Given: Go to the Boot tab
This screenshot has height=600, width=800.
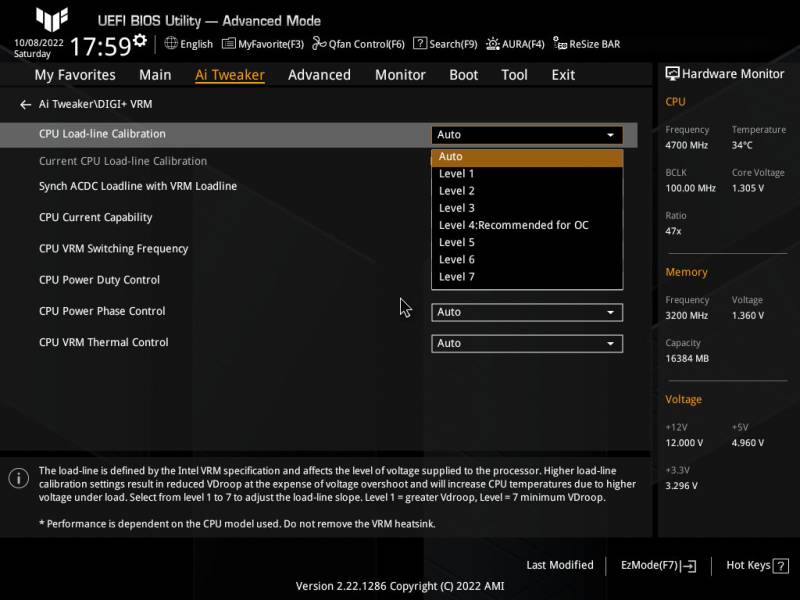Looking at the screenshot, I should click(x=463, y=75).
